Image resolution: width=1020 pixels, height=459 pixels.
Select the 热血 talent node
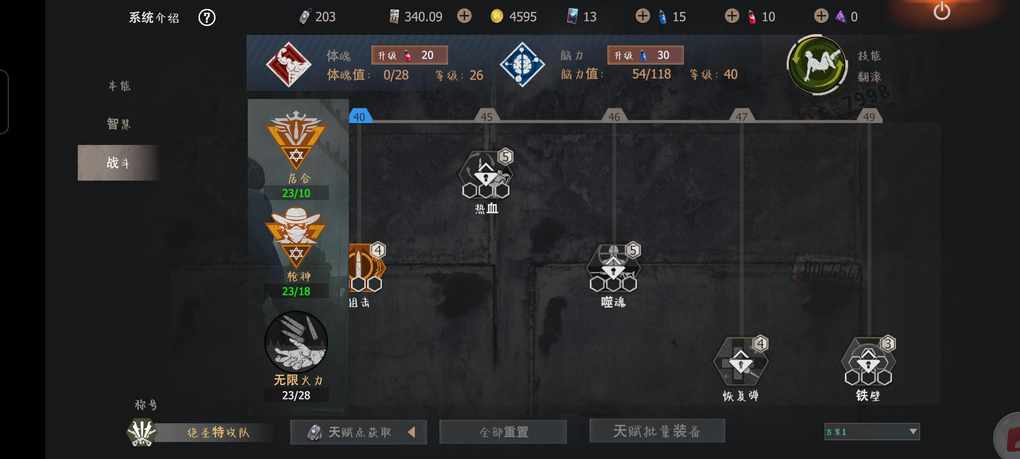click(486, 174)
